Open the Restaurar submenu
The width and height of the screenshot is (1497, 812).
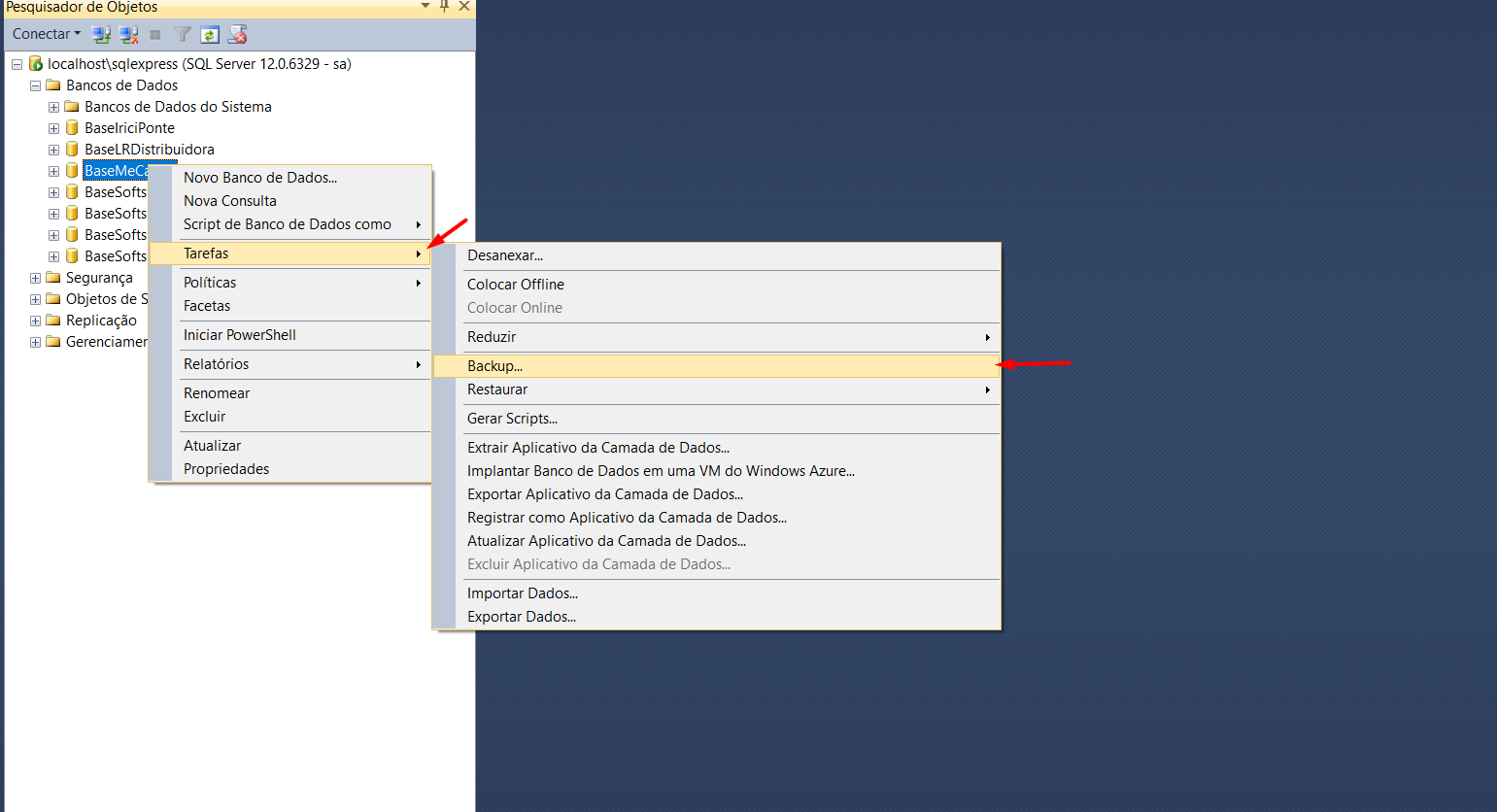point(497,389)
